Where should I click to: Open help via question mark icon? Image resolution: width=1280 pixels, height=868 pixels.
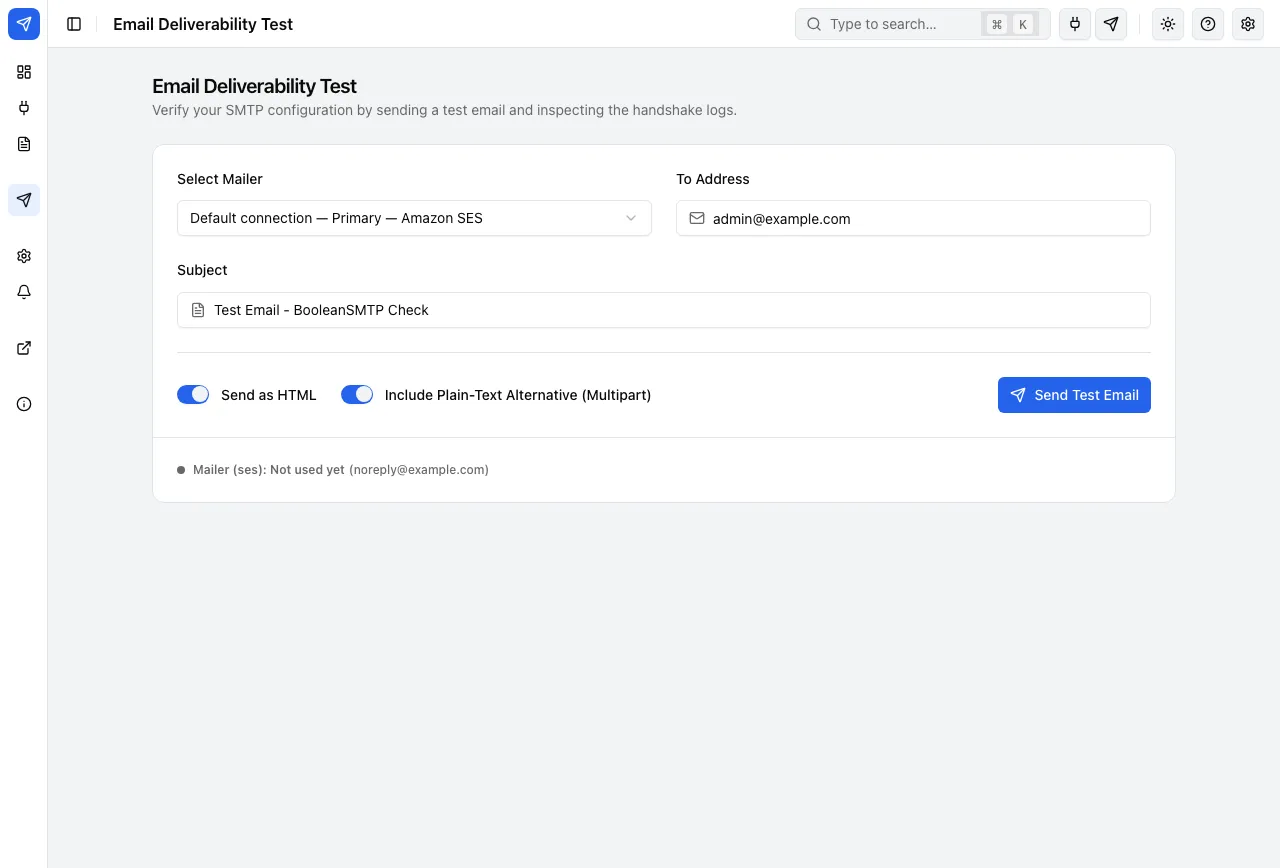click(x=1208, y=24)
